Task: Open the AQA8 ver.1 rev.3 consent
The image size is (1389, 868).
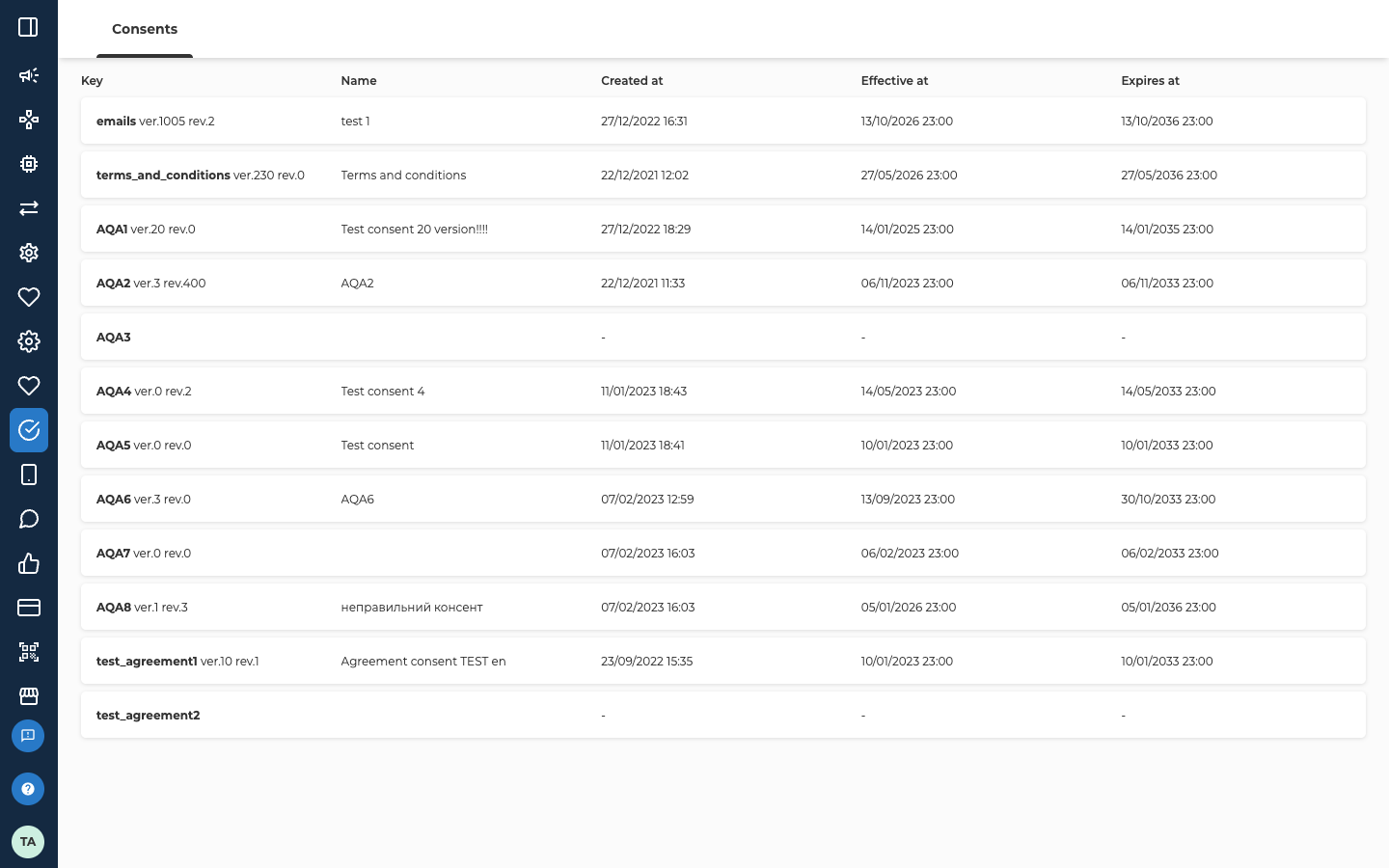Action: click(723, 607)
